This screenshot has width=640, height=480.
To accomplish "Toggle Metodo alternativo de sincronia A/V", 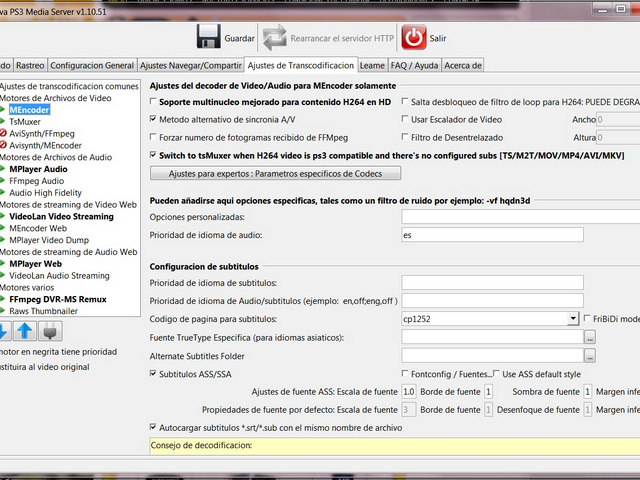I will tap(153, 119).
